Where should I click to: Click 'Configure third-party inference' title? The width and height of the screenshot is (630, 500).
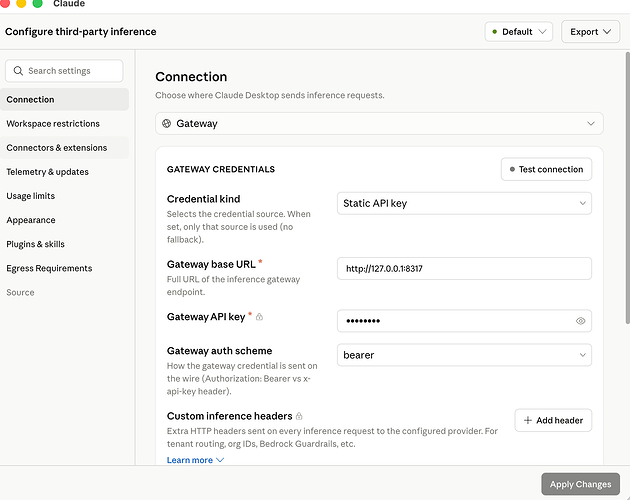pos(81,32)
